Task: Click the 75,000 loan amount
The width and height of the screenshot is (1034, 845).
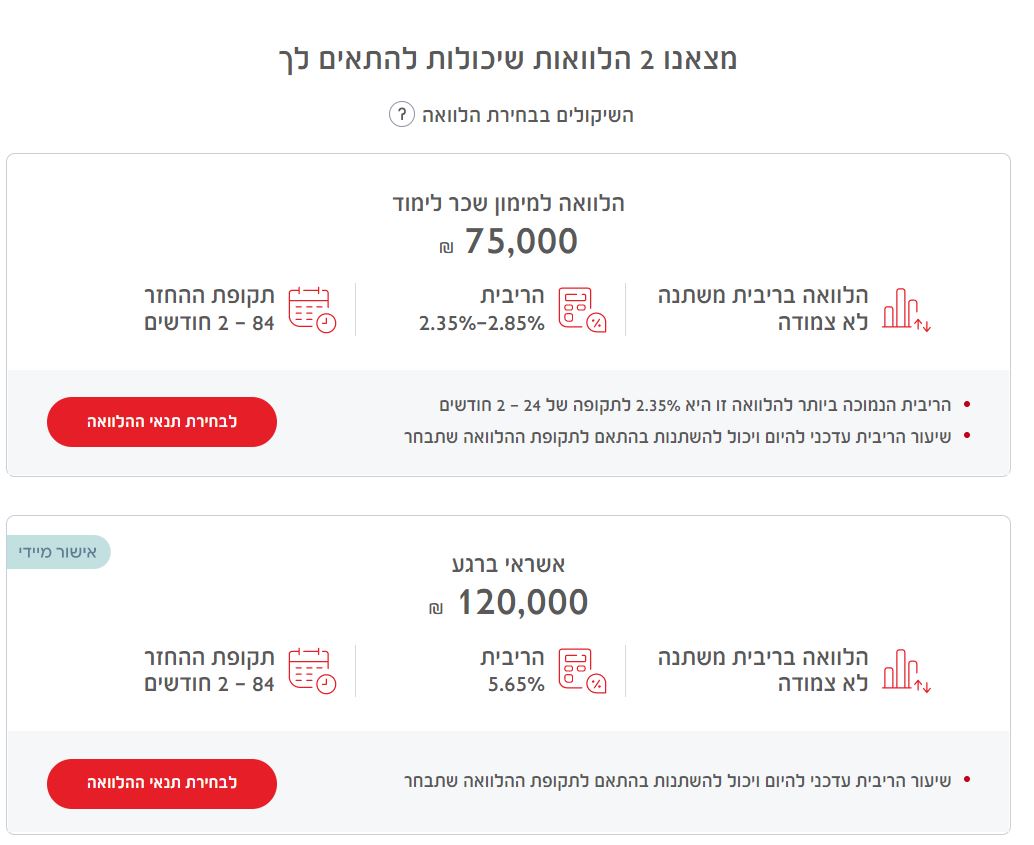Action: (521, 242)
